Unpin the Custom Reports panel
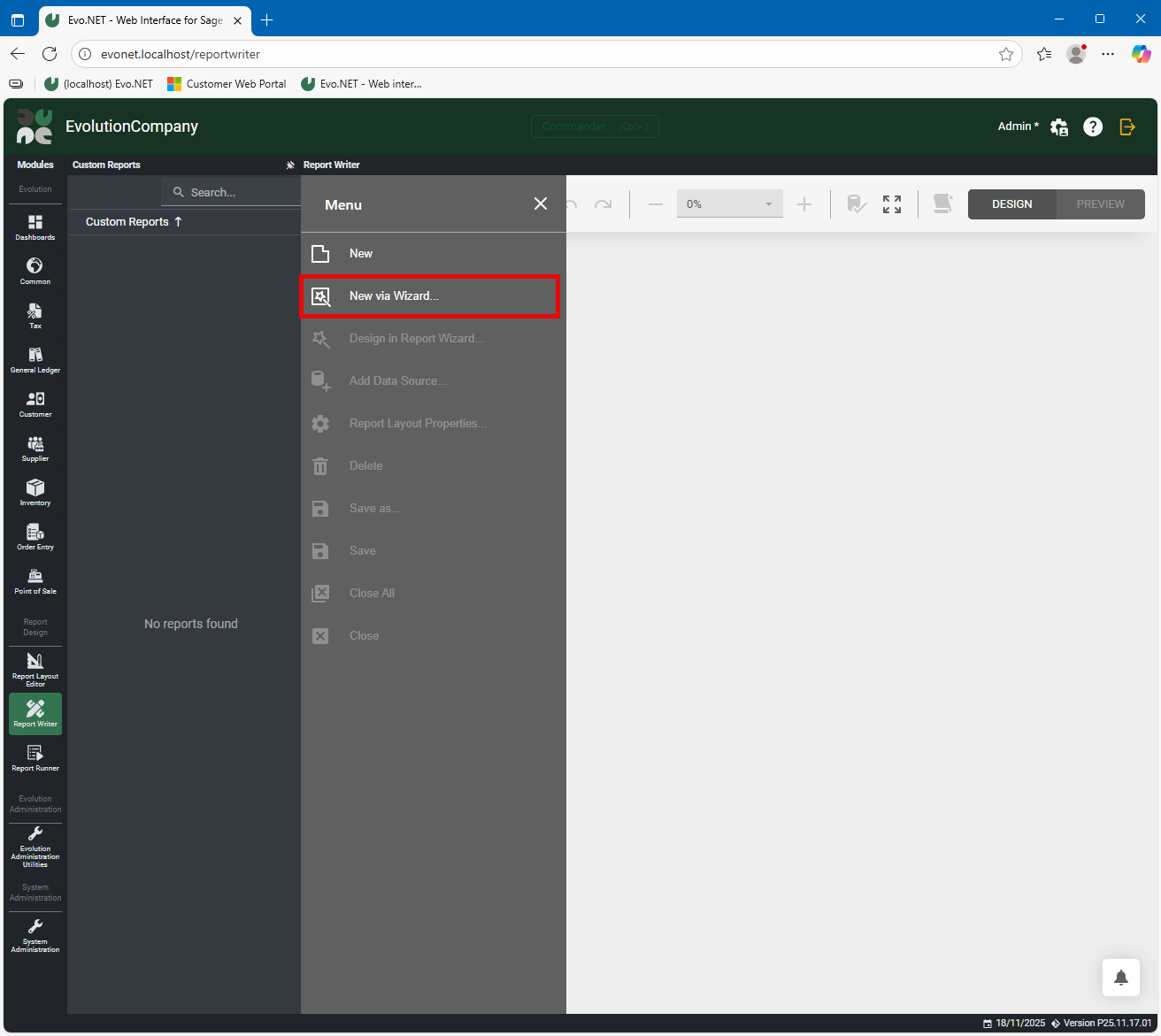1161x1036 pixels. 290,165
